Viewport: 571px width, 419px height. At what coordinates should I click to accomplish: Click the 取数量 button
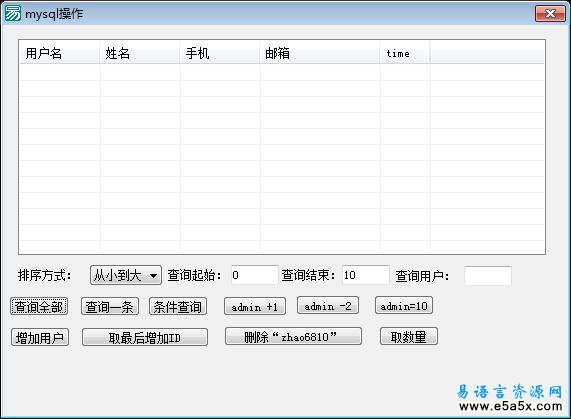[x=409, y=336]
